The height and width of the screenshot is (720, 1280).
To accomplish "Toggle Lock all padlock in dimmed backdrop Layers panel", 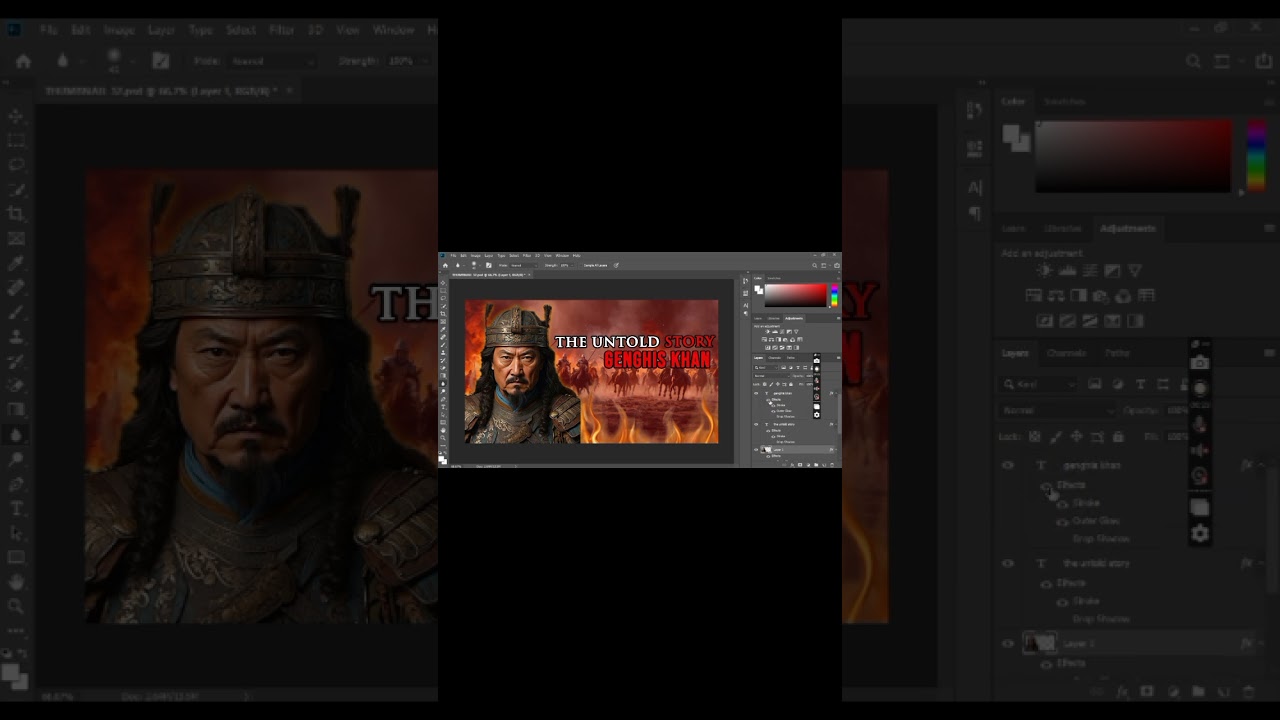I will coord(1118,436).
